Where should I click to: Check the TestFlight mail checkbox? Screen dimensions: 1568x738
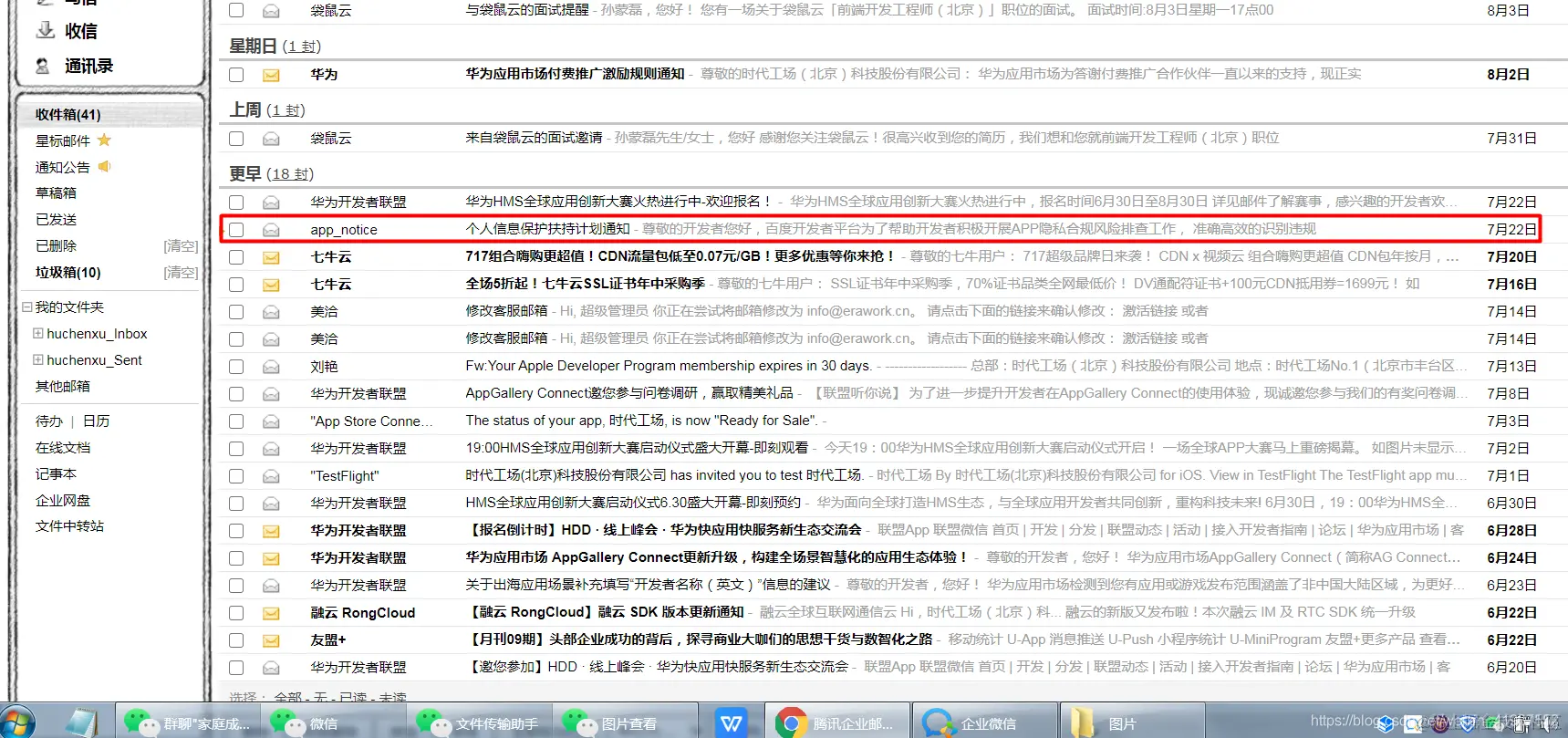pyautogui.click(x=236, y=476)
